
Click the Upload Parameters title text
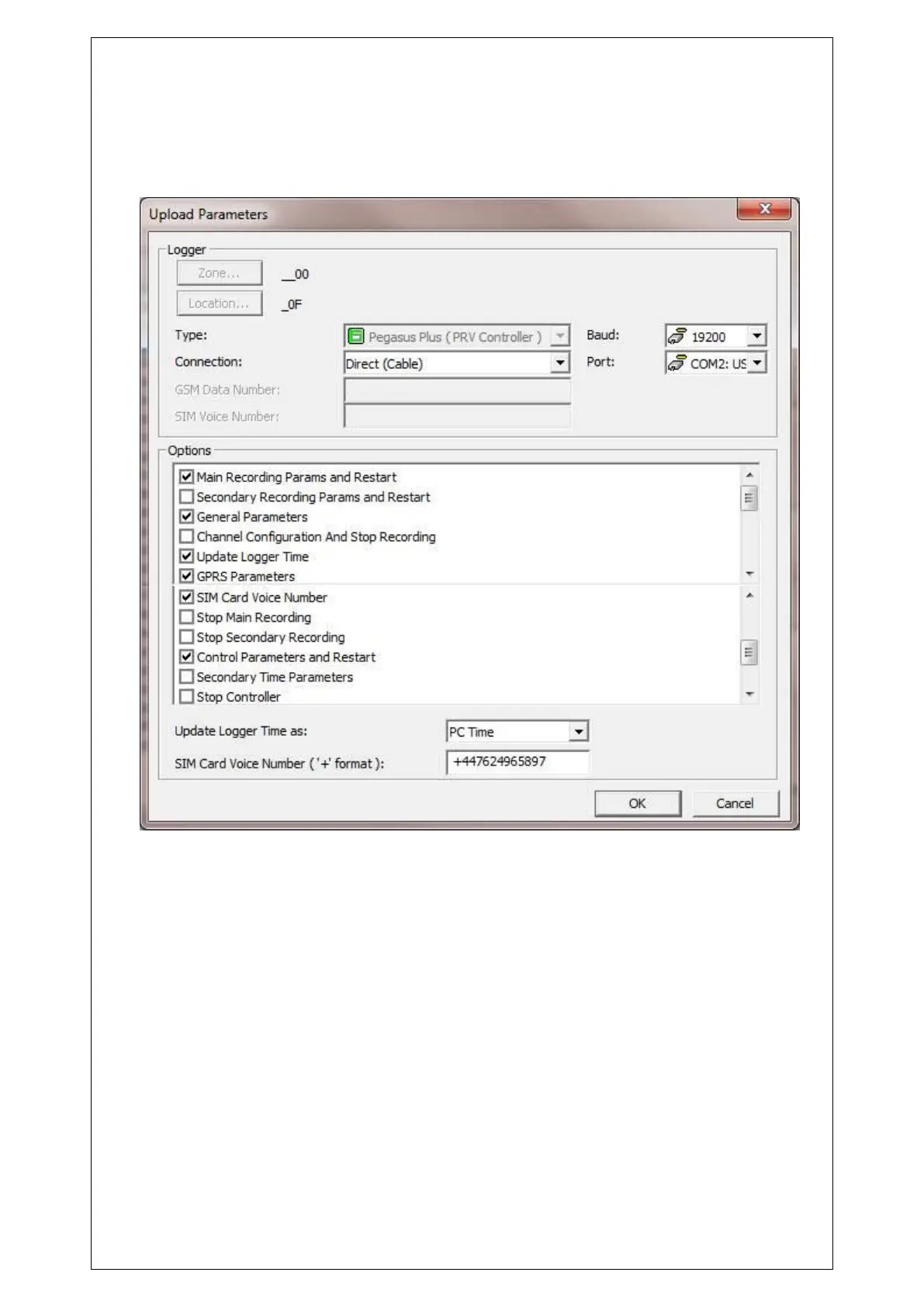[208, 214]
